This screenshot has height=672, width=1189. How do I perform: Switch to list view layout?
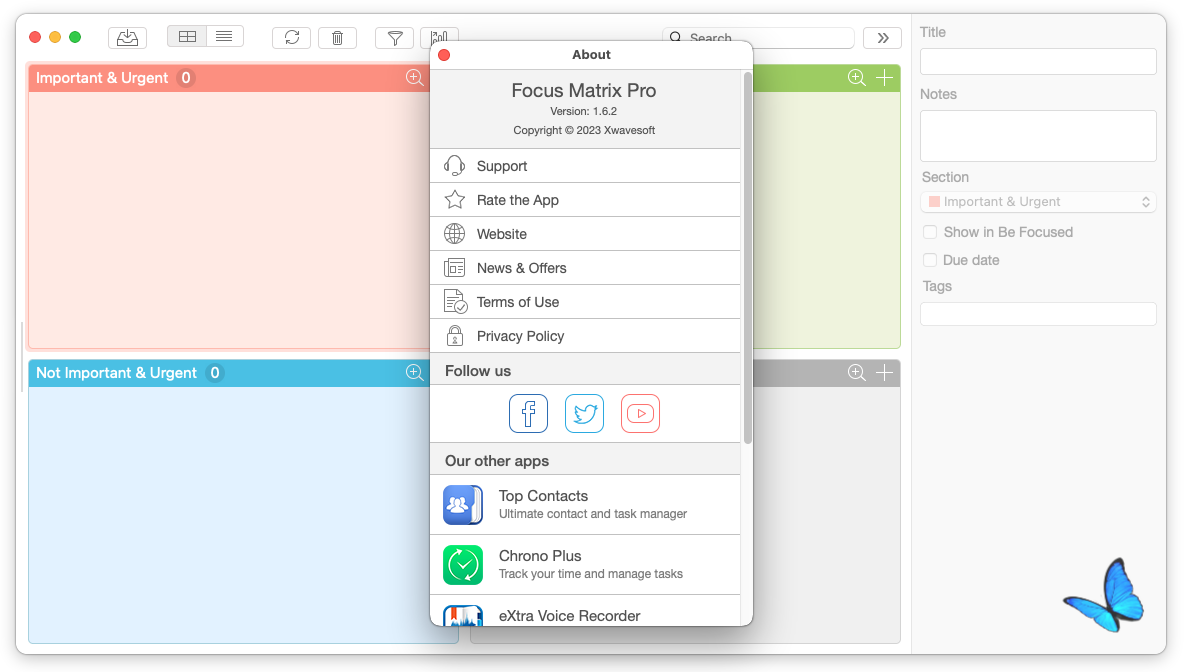224,36
